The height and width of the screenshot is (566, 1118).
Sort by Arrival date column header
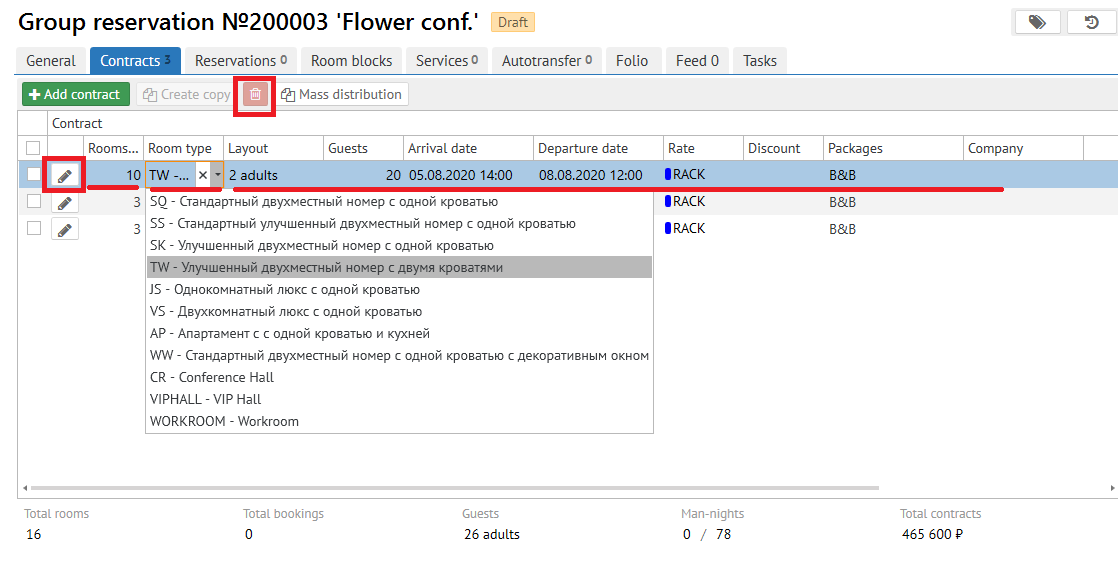[442, 148]
